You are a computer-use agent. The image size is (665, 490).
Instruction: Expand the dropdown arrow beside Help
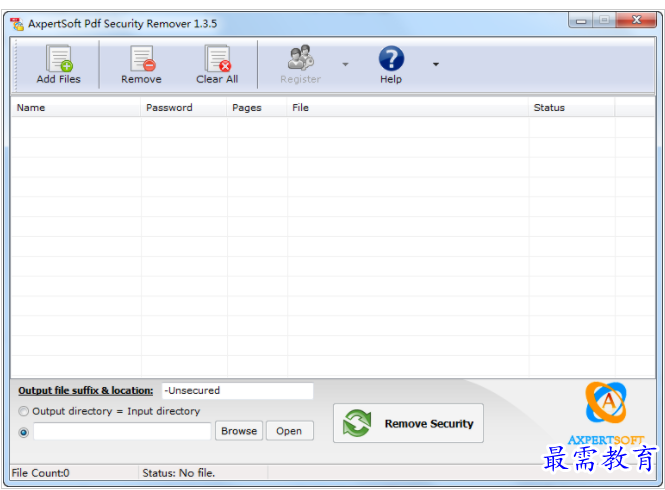point(436,64)
